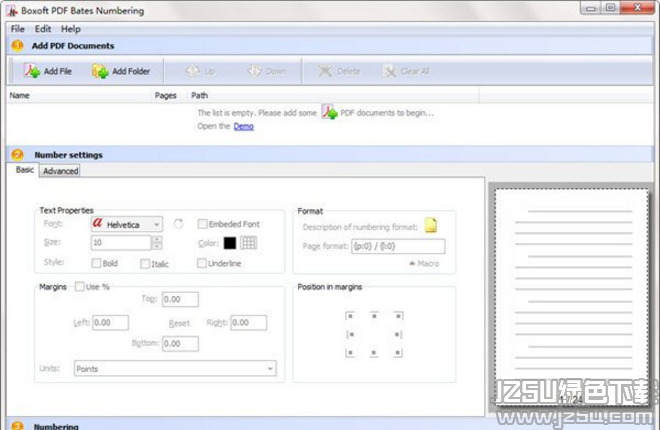
Task: Select middle-right margin position
Action: tap(398, 334)
